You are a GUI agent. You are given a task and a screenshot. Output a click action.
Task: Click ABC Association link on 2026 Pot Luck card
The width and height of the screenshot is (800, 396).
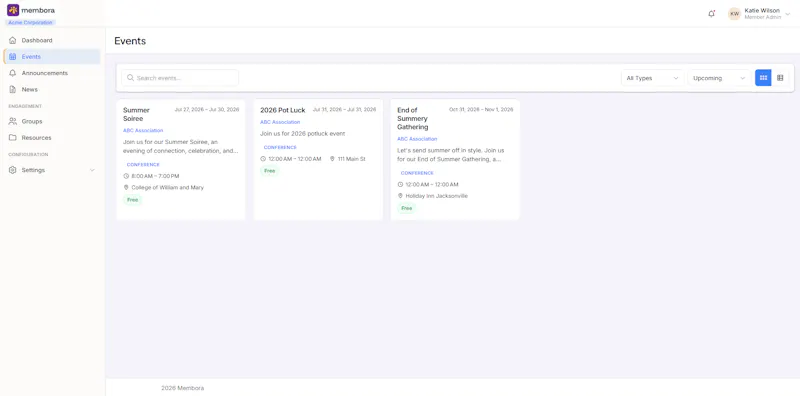(280, 122)
